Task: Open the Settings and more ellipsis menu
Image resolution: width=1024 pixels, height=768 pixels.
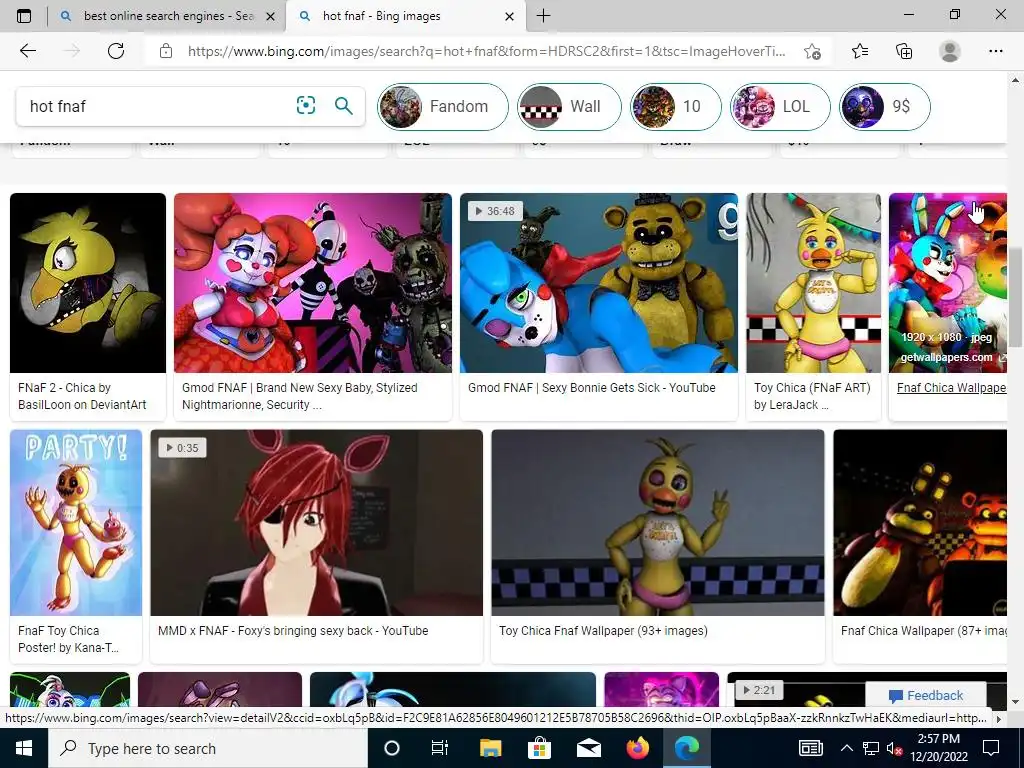Action: click(x=995, y=51)
